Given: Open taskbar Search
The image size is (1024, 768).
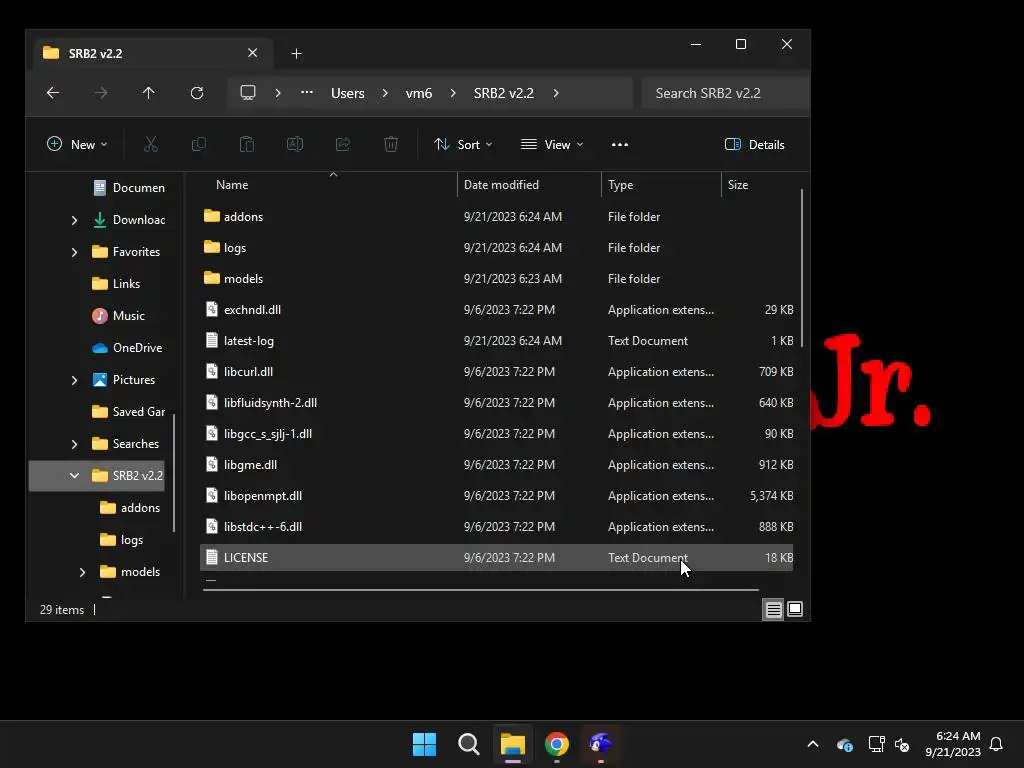Looking at the screenshot, I should tap(468, 744).
